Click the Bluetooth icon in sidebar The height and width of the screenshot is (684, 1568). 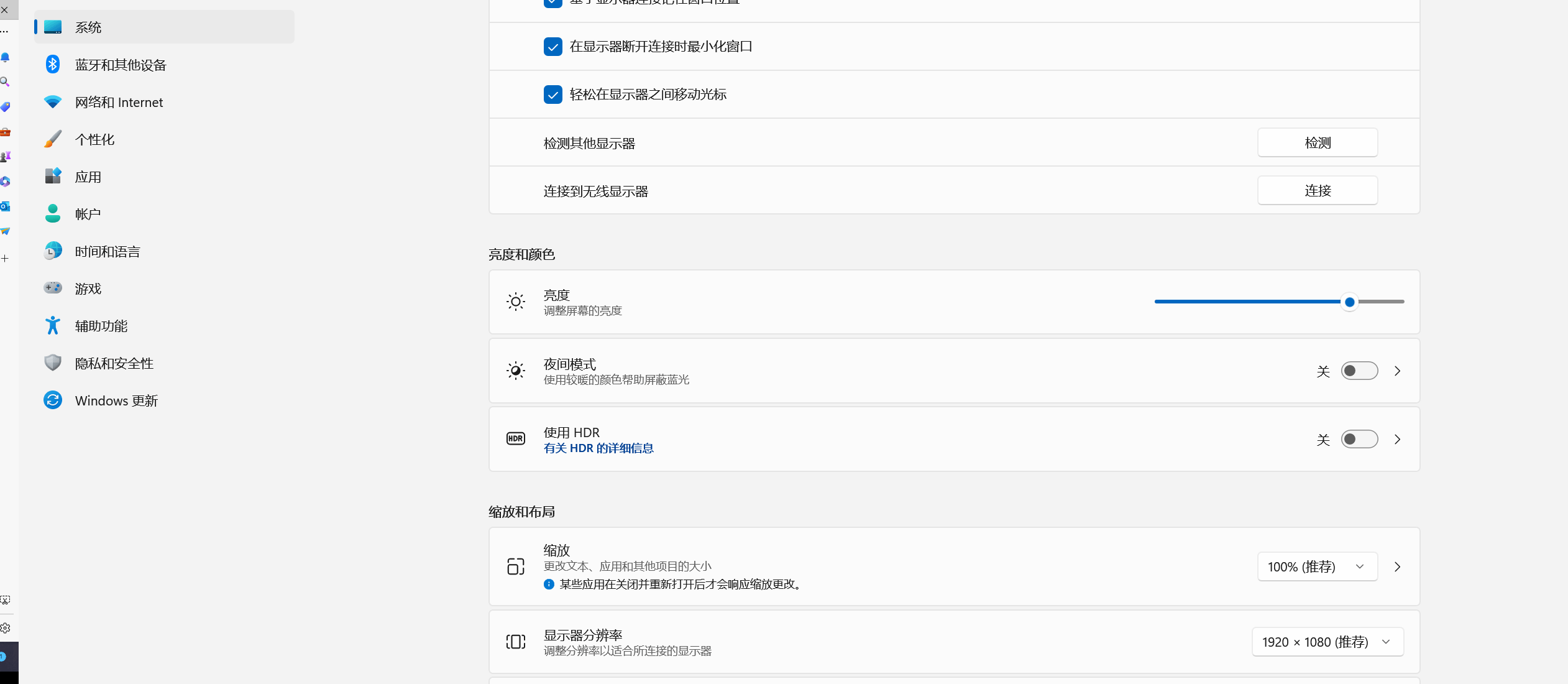(53, 65)
